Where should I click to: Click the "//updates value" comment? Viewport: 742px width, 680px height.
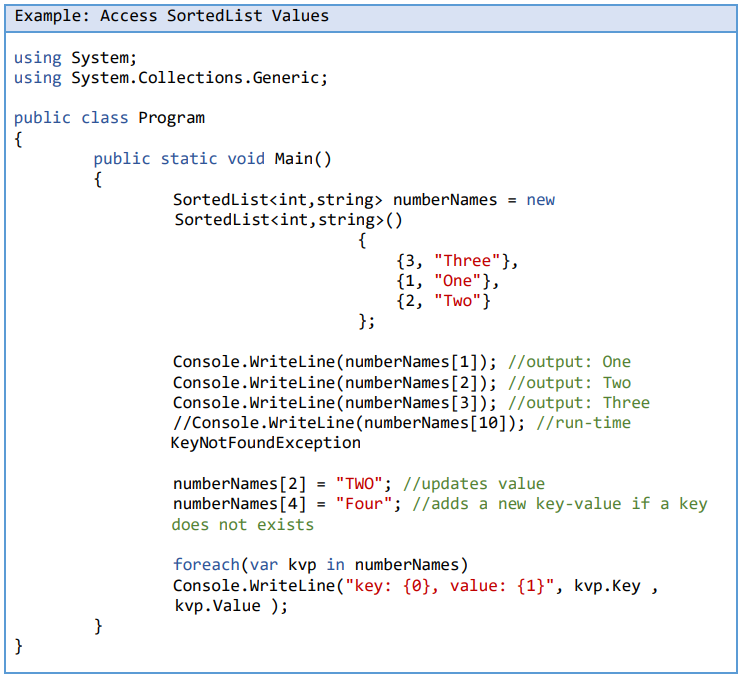474,484
